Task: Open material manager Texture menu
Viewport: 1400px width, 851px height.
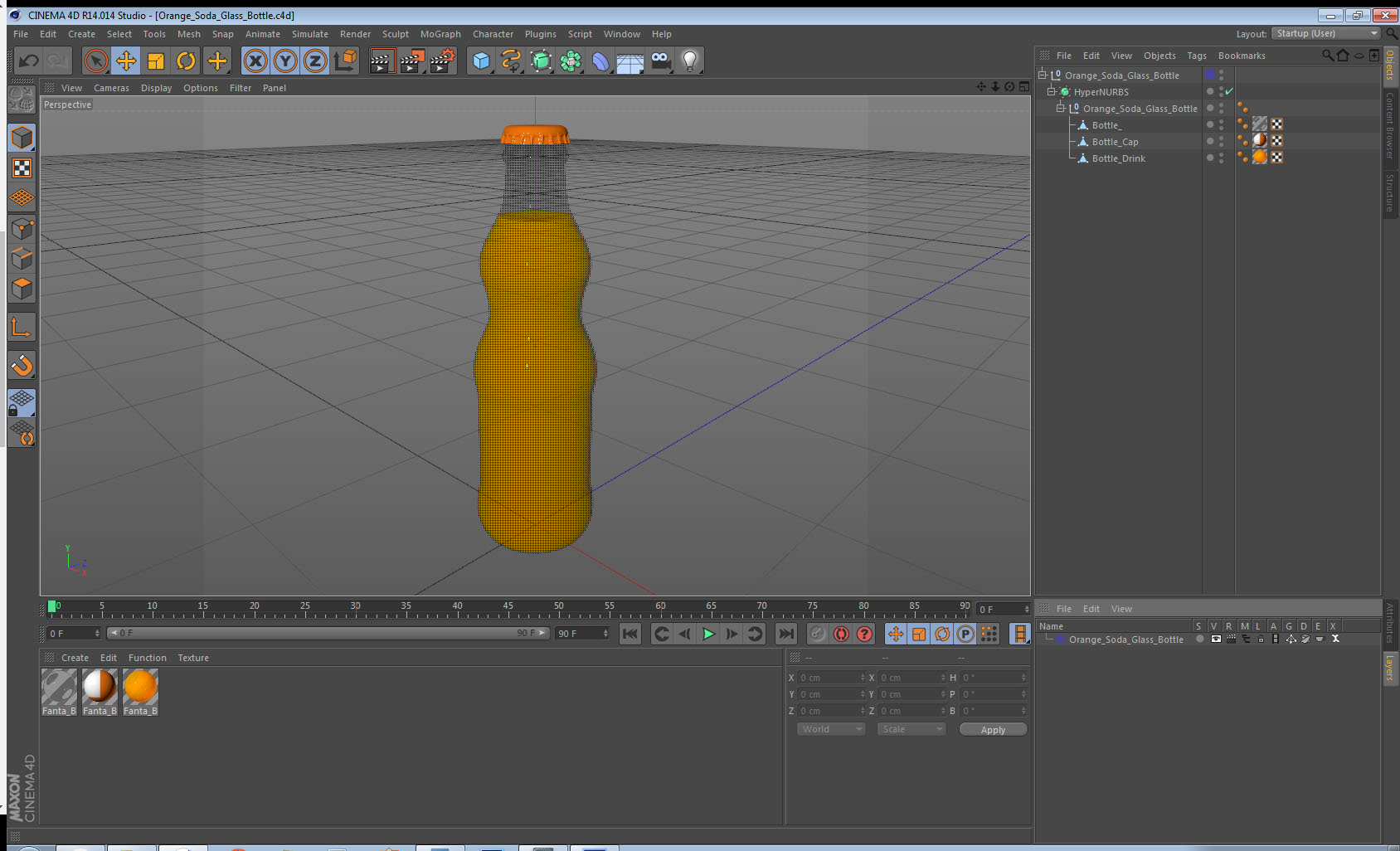Action: pyautogui.click(x=193, y=658)
